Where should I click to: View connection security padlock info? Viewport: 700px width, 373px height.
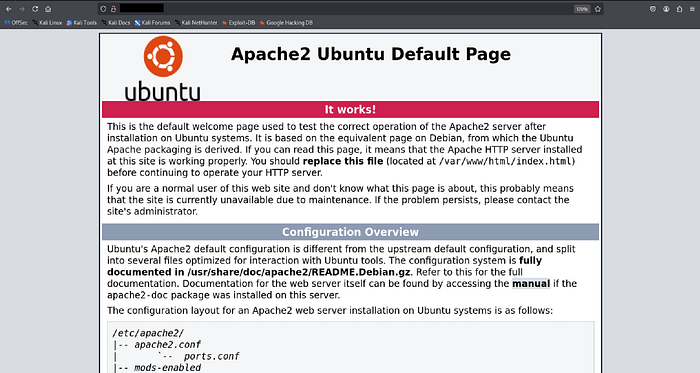pos(113,8)
